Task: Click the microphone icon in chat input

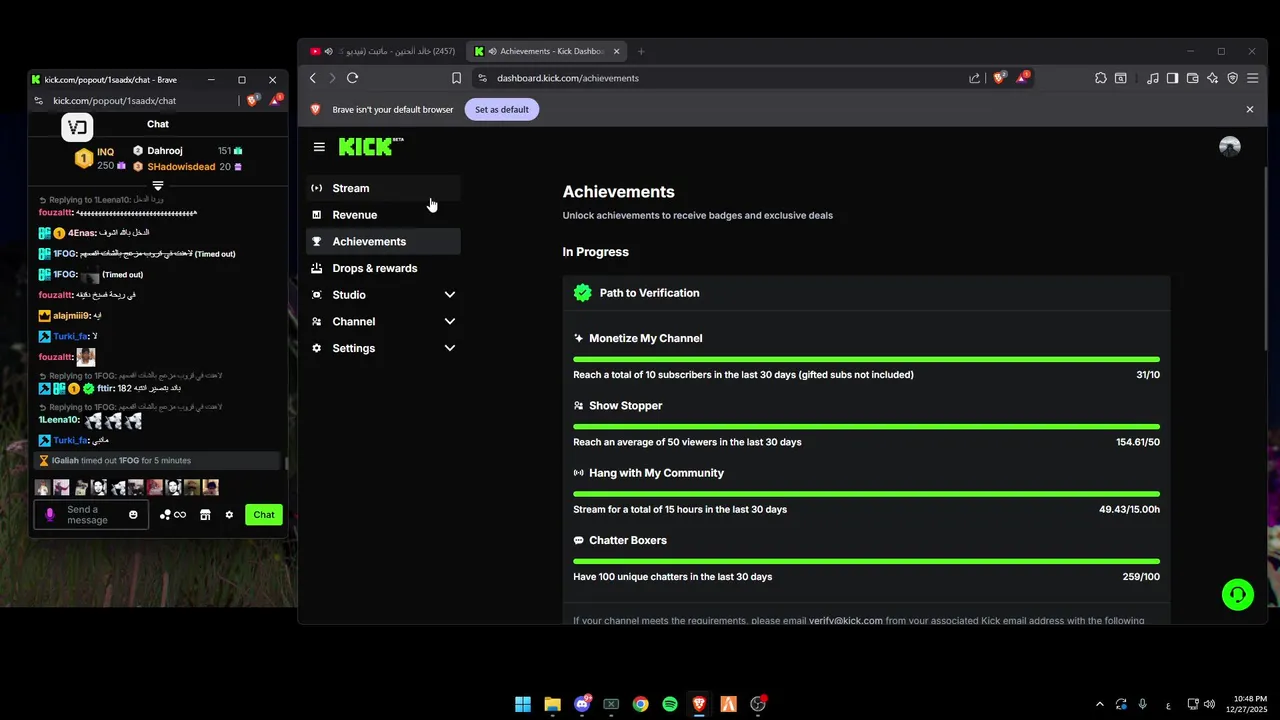Action: click(x=50, y=514)
